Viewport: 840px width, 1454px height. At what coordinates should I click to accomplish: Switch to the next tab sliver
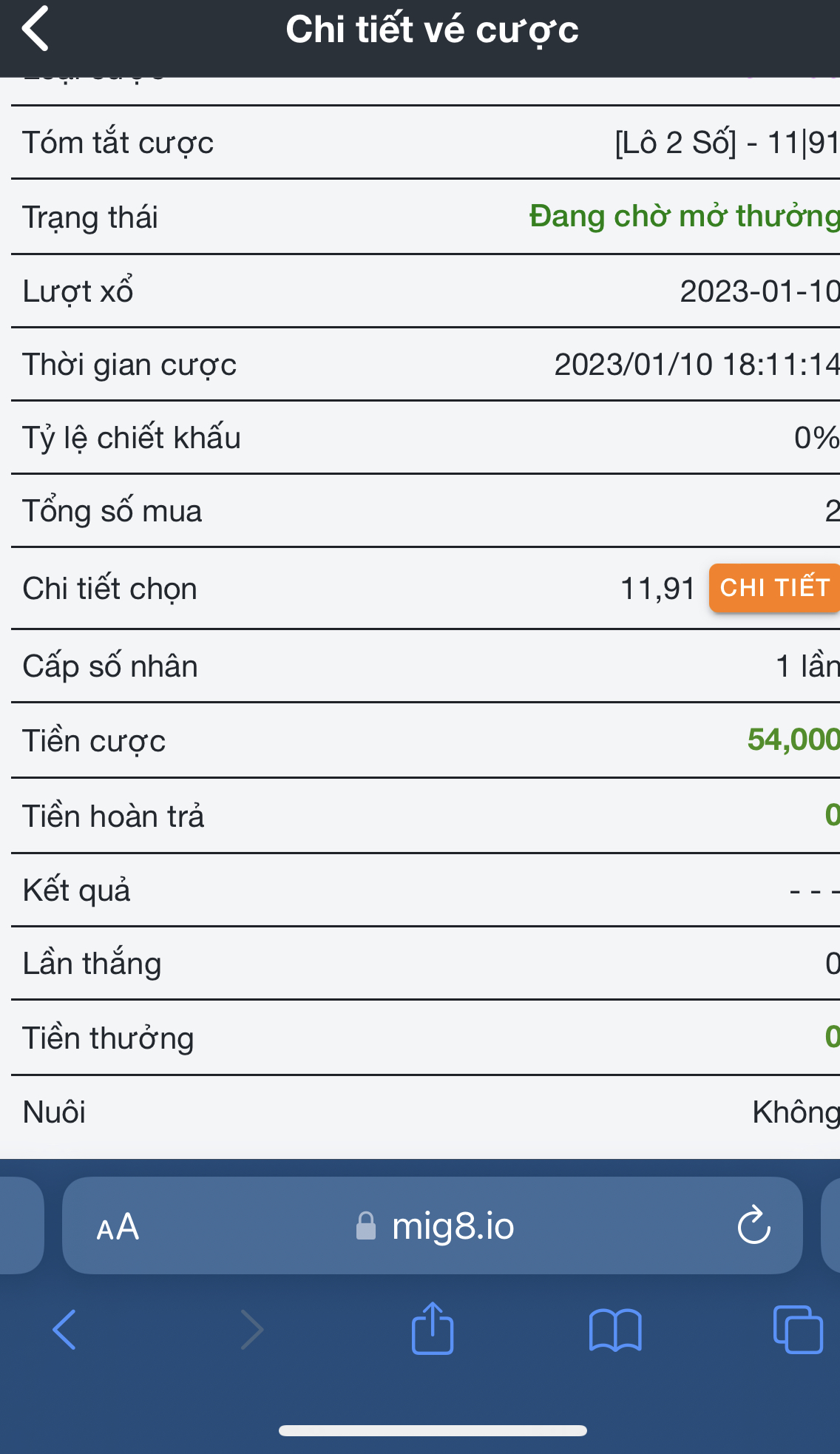831,1225
